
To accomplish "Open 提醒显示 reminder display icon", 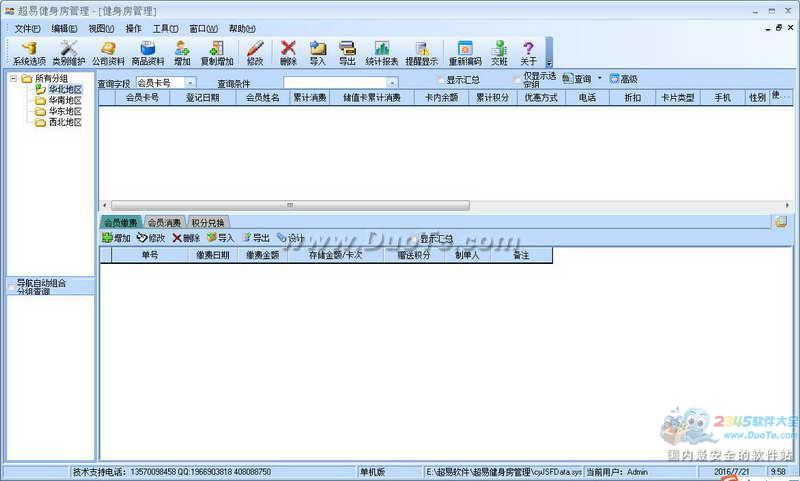I will click(421, 53).
